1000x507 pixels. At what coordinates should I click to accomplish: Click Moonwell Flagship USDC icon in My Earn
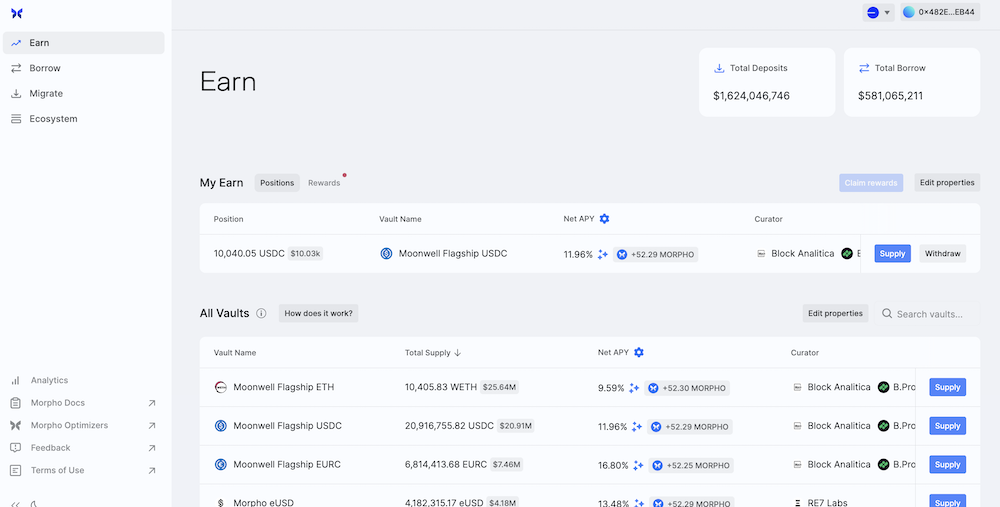tap(386, 254)
